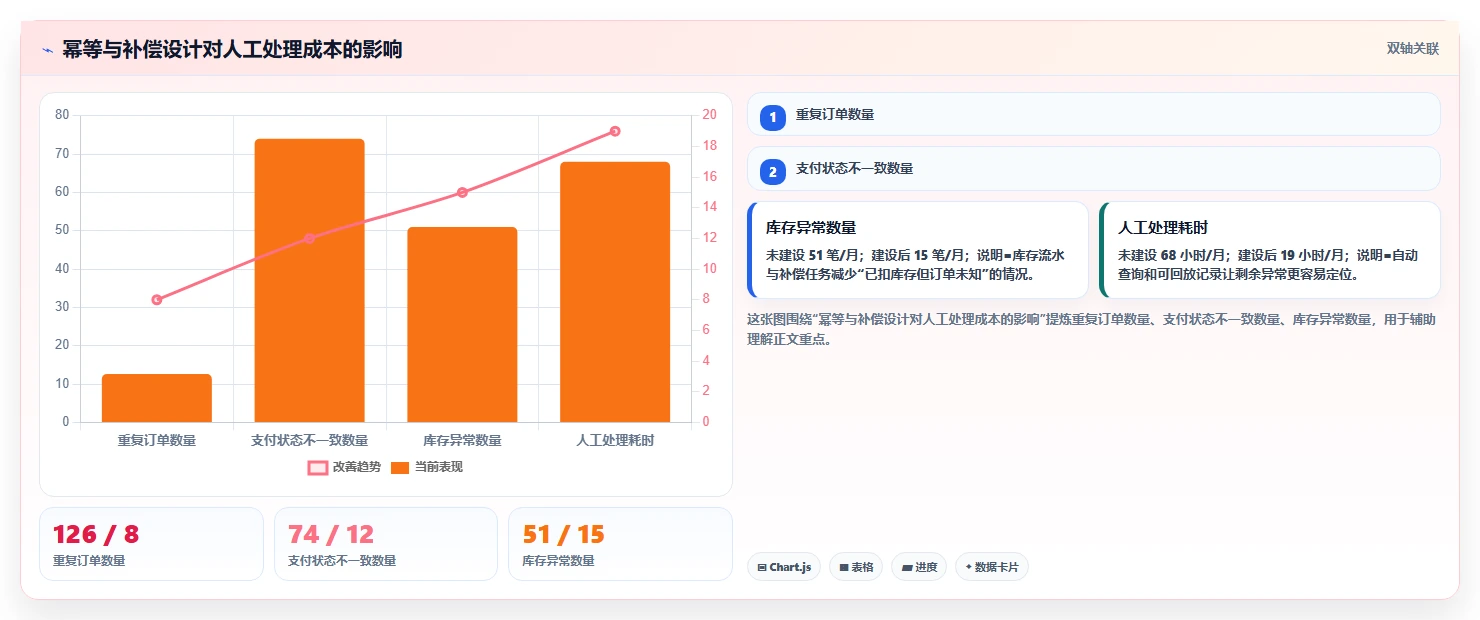Click the 库存异常数量 x-axis label
The height and width of the screenshot is (620, 1480).
click(x=462, y=440)
